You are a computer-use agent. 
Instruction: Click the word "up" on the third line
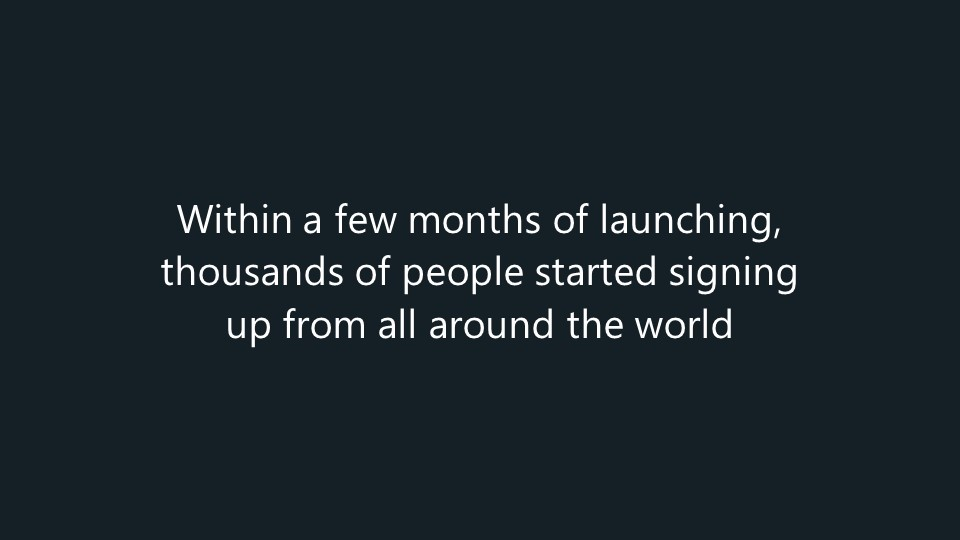pyautogui.click(x=245, y=329)
